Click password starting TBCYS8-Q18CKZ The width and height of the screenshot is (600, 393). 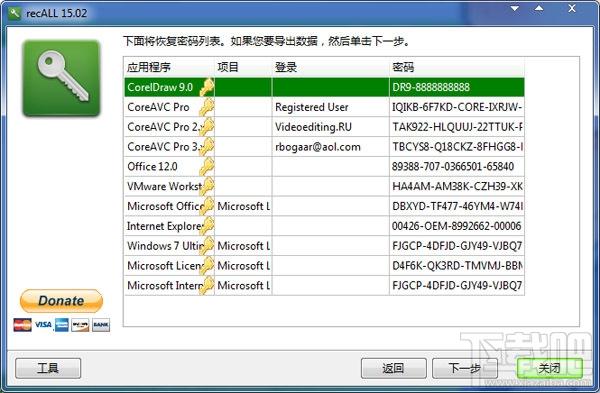pyautogui.click(x=457, y=147)
